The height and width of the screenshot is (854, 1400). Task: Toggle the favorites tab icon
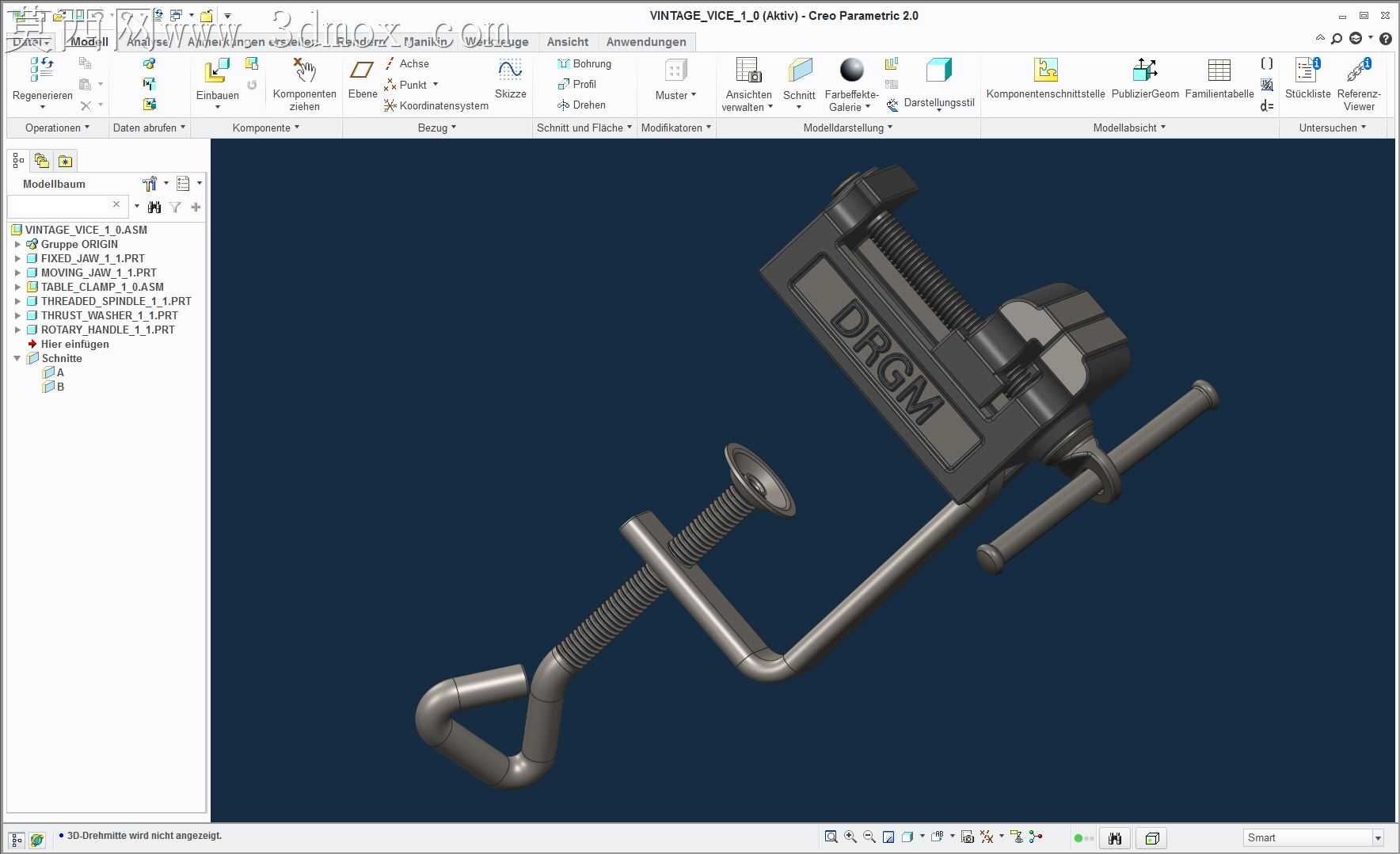click(x=65, y=161)
